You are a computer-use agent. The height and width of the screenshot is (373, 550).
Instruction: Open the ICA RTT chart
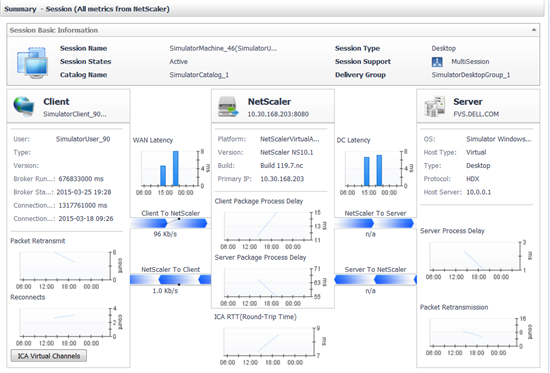tap(270, 342)
